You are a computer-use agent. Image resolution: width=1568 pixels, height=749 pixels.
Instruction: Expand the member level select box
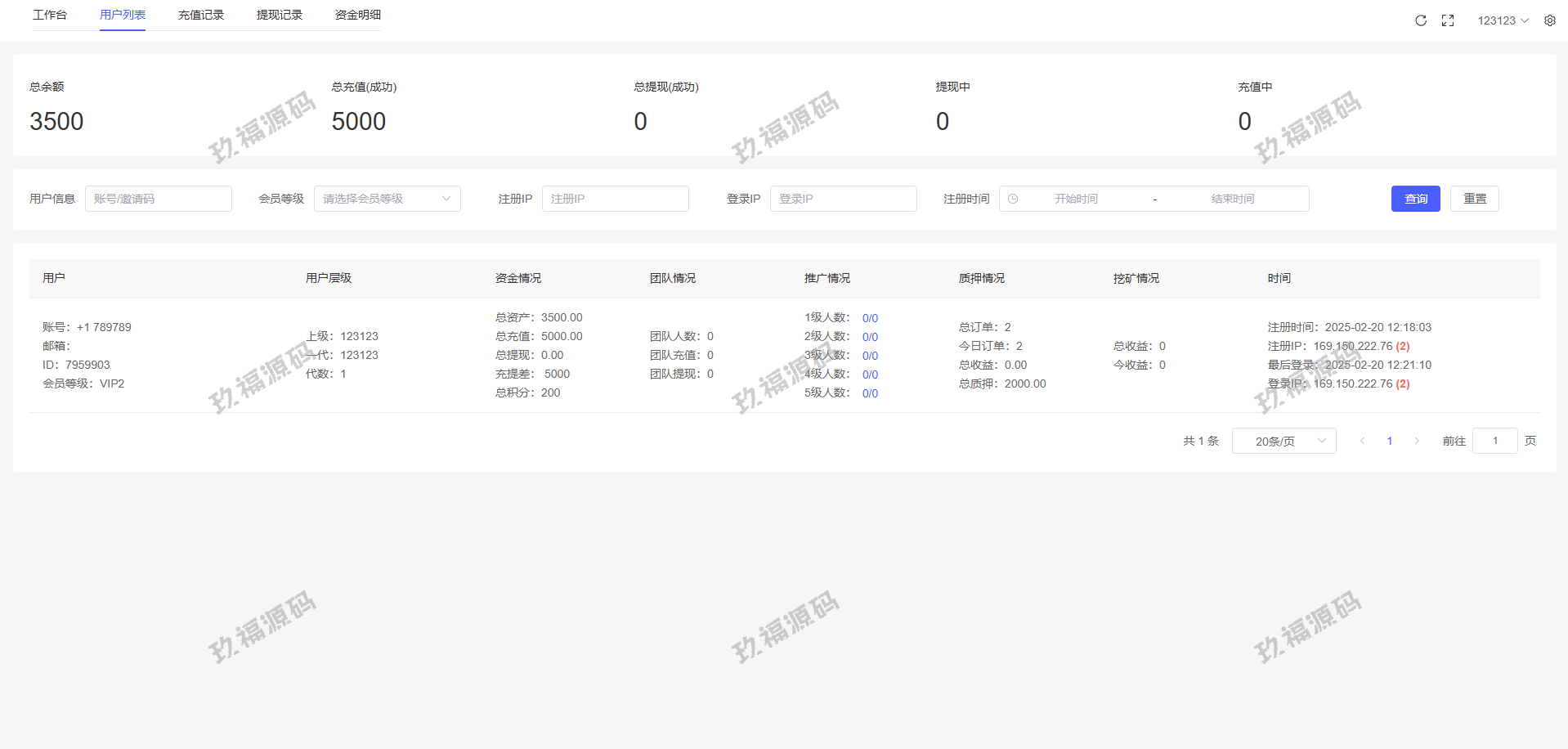(387, 199)
